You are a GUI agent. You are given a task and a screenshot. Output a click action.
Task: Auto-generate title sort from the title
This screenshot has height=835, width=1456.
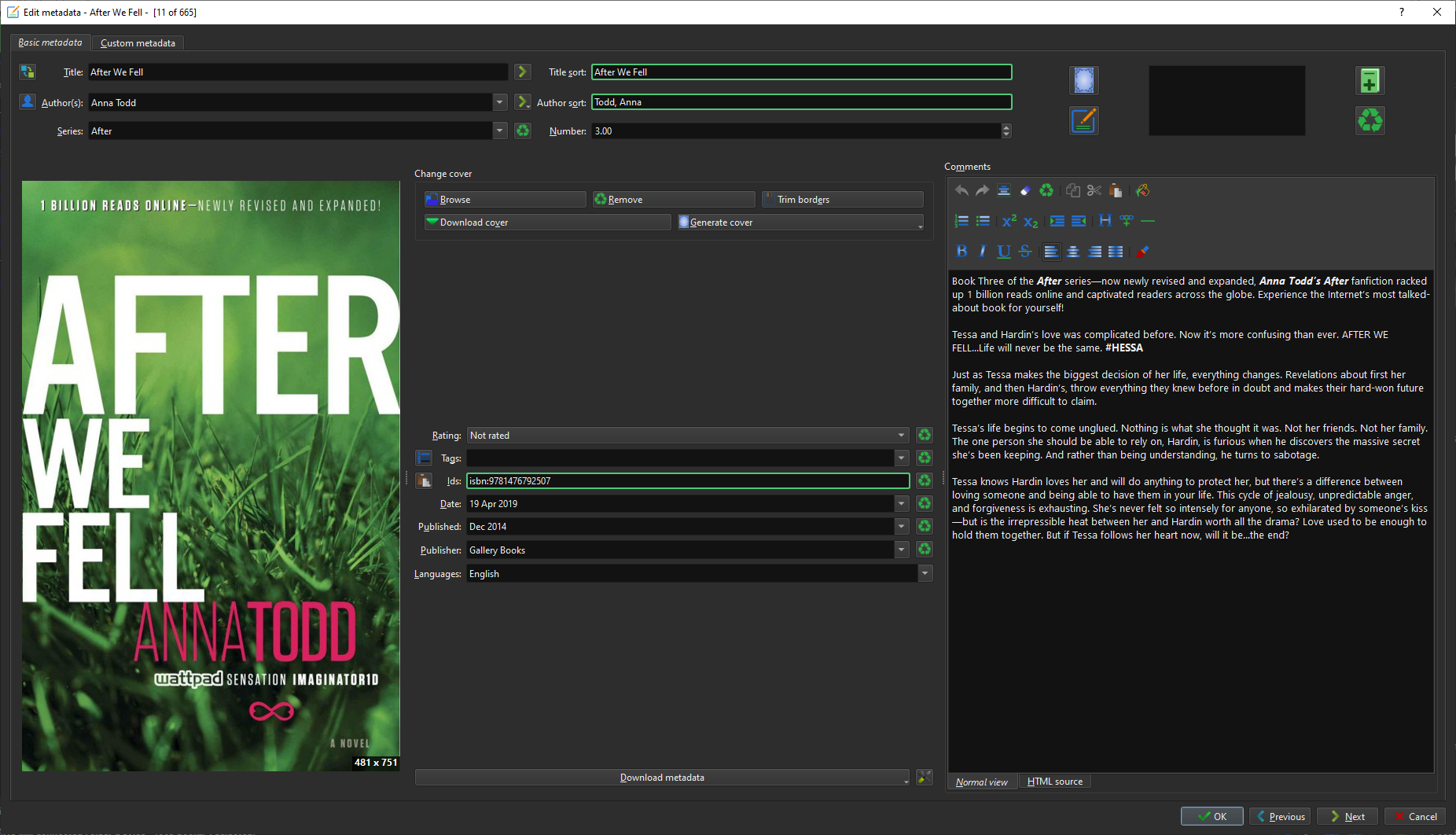522,72
